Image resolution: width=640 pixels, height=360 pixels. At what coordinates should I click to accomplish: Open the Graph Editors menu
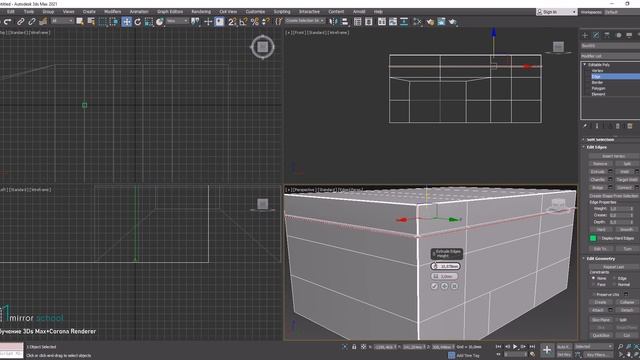tap(170, 12)
